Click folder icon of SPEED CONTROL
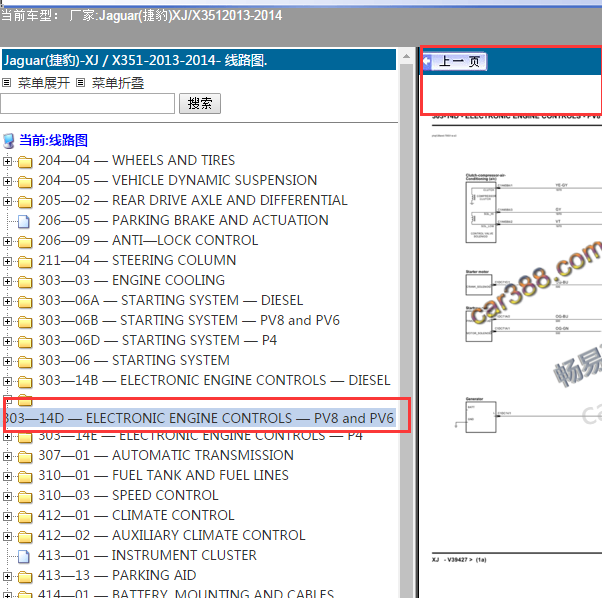The height and width of the screenshot is (598, 602). tap(25, 497)
